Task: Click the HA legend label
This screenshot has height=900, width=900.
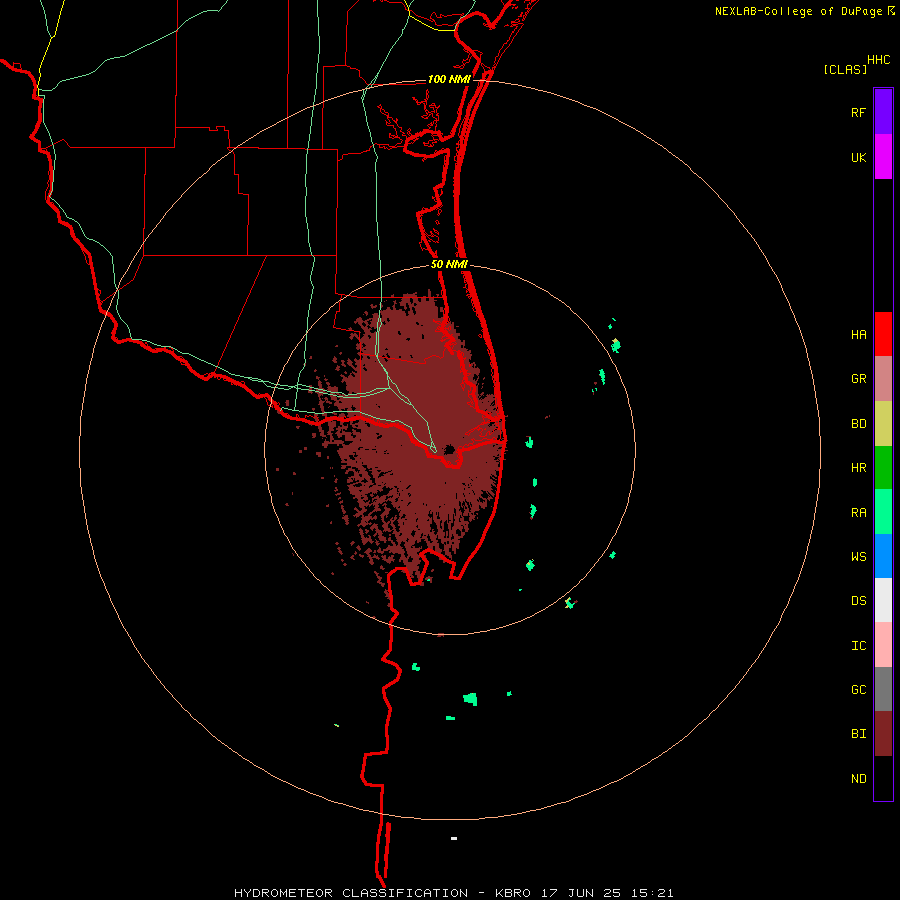Action: [x=859, y=335]
